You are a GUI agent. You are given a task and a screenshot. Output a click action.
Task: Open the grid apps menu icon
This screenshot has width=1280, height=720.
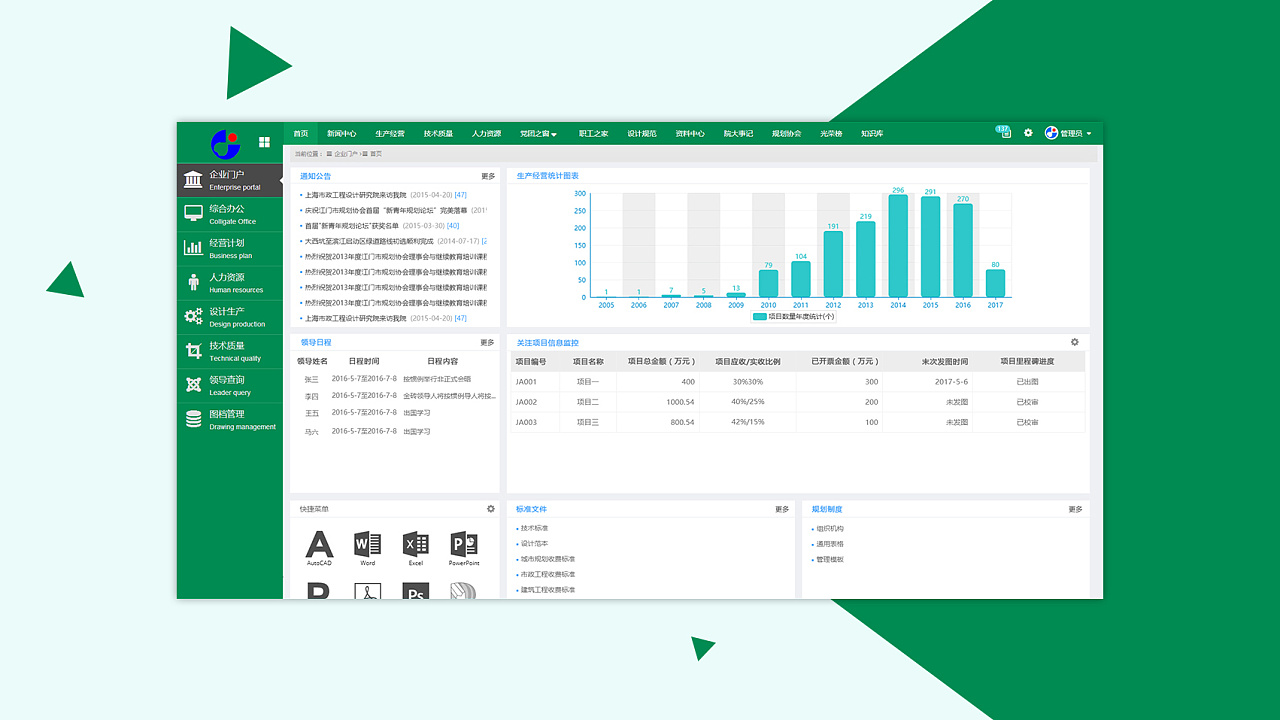point(264,142)
